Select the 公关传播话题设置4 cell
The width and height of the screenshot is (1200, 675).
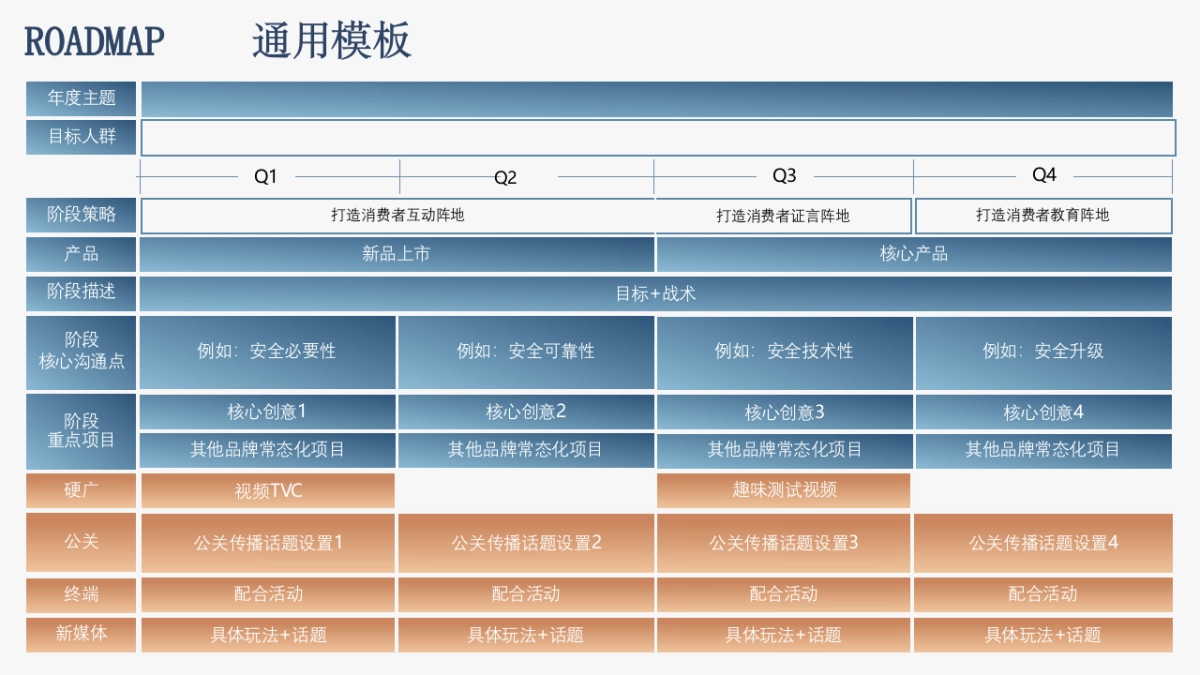pyautogui.click(x=1043, y=543)
